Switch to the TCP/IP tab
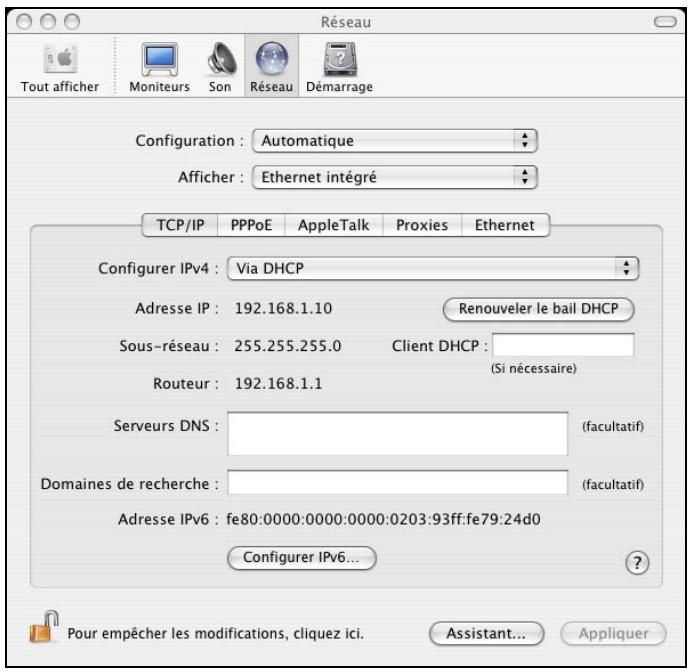The width and height of the screenshot is (690, 671). tap(180, 225)
